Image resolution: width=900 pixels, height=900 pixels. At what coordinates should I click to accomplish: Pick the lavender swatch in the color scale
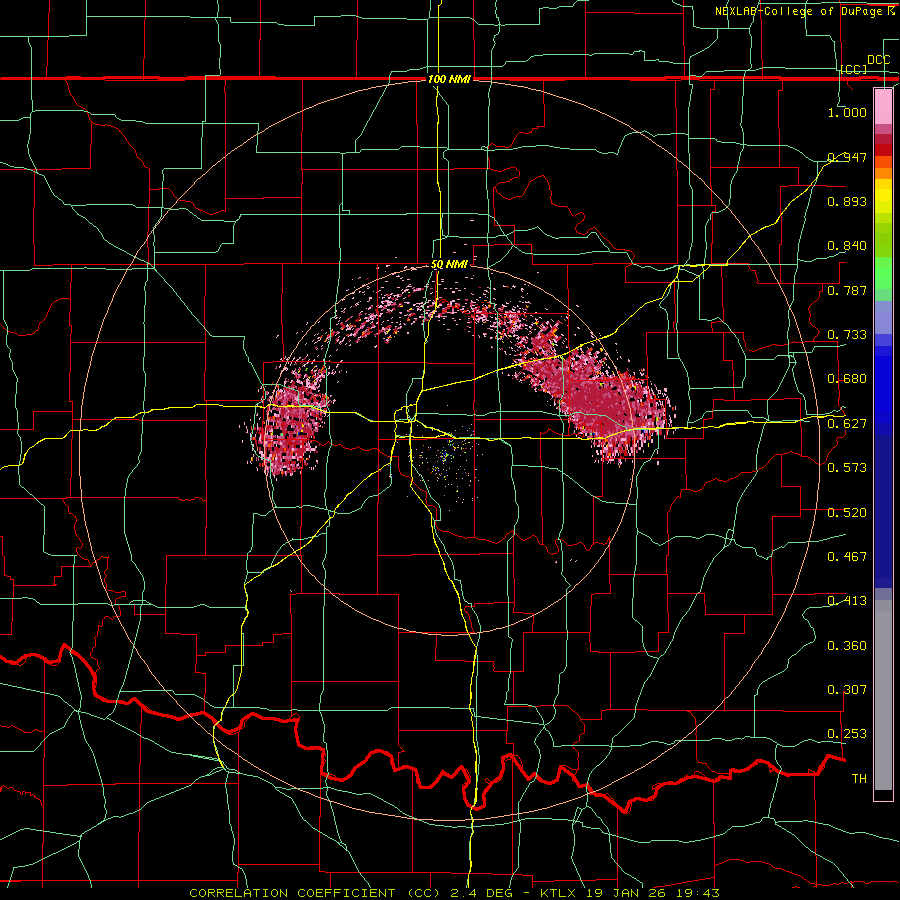click(883, 317)
